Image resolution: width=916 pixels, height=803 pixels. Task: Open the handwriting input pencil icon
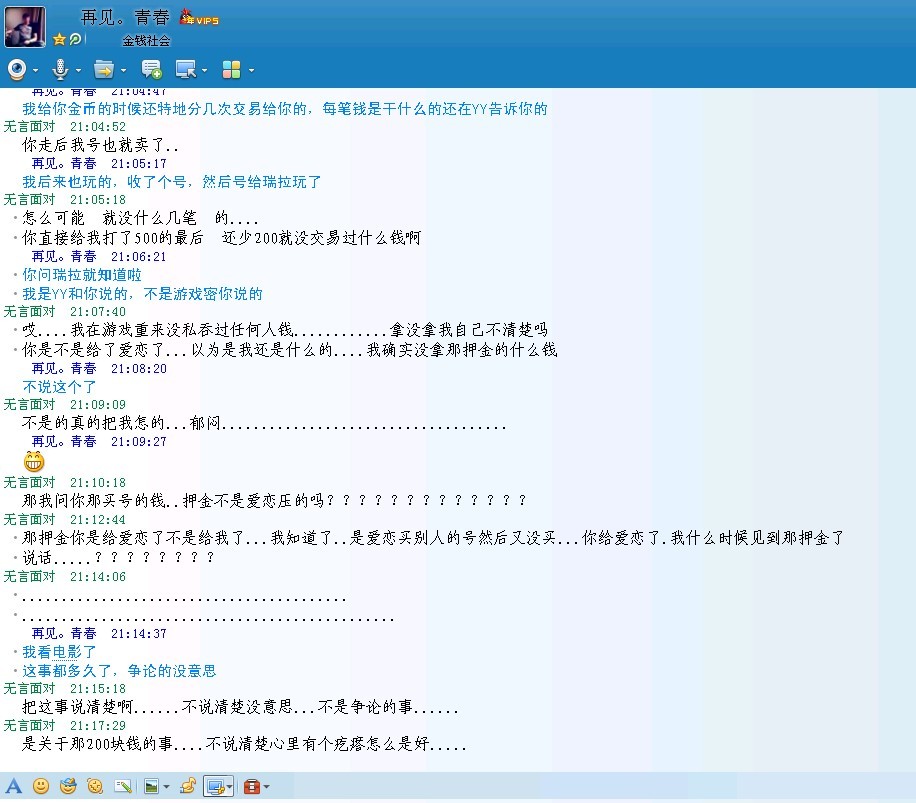coord(123,786)
